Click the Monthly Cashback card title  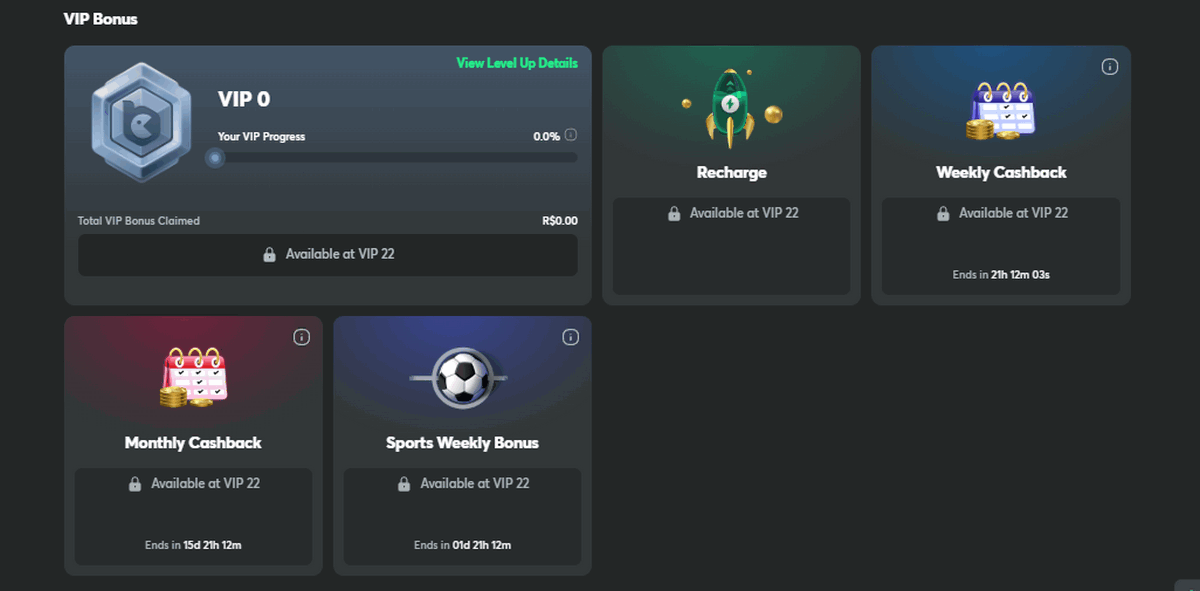193,442
